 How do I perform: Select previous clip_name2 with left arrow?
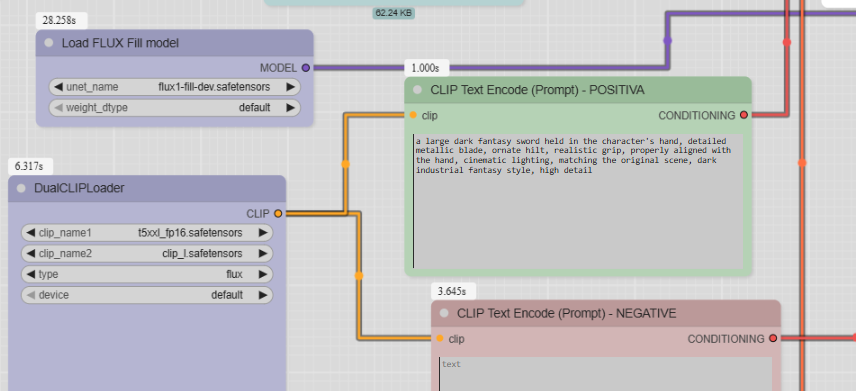click(x=31, y=253)
